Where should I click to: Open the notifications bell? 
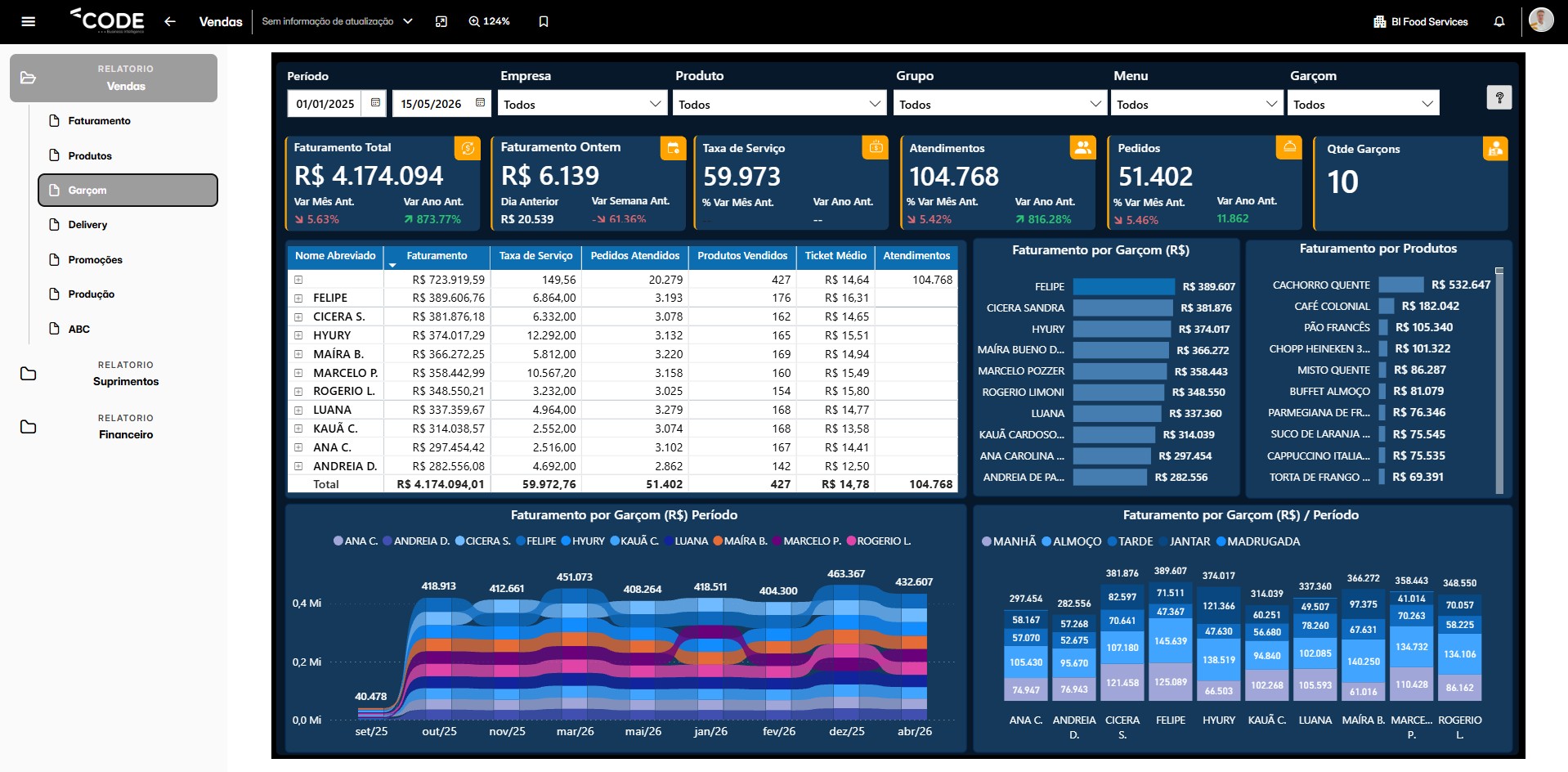(x=1499, y=22)
